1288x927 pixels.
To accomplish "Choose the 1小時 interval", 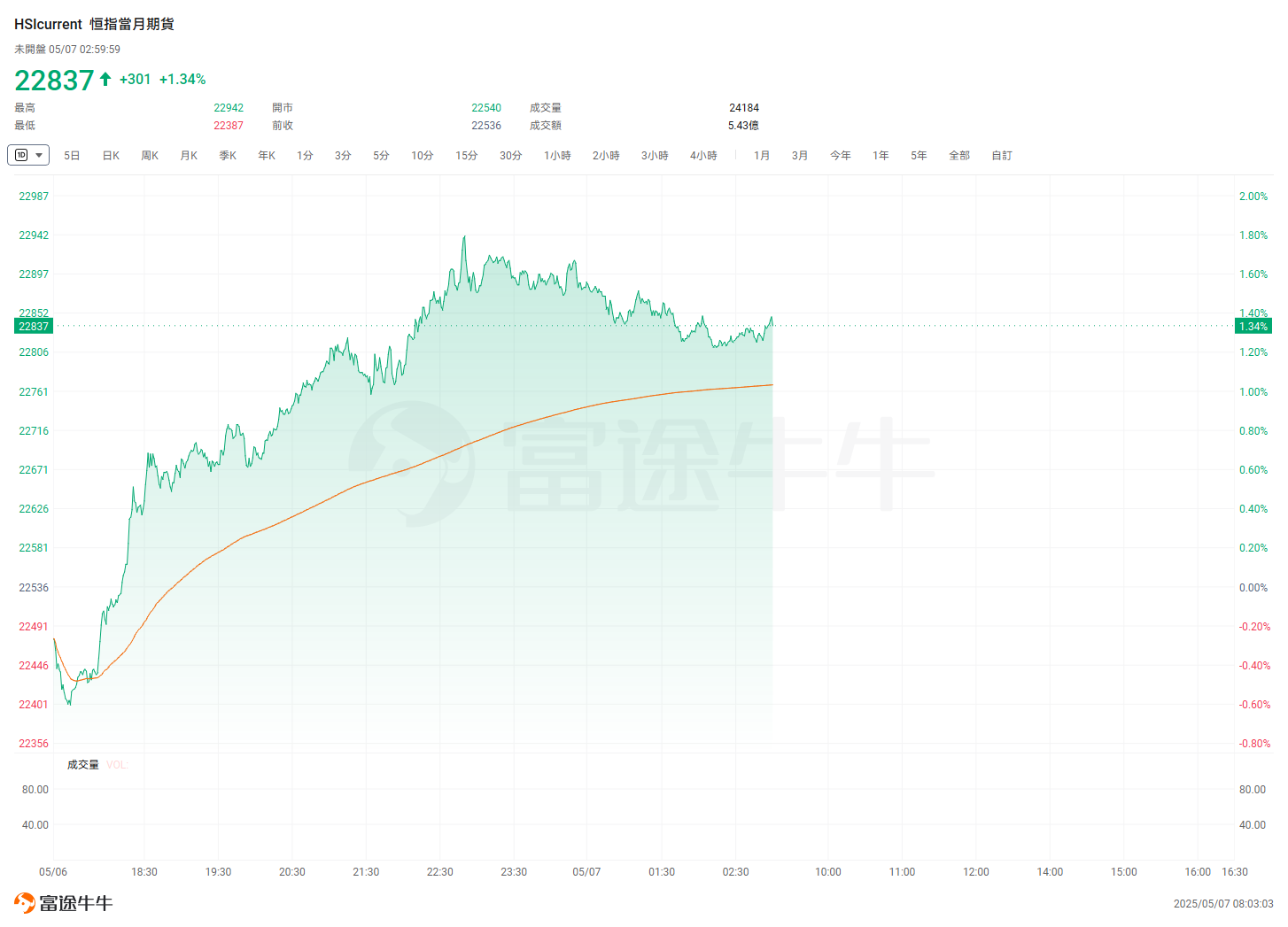I will (557, 156).
